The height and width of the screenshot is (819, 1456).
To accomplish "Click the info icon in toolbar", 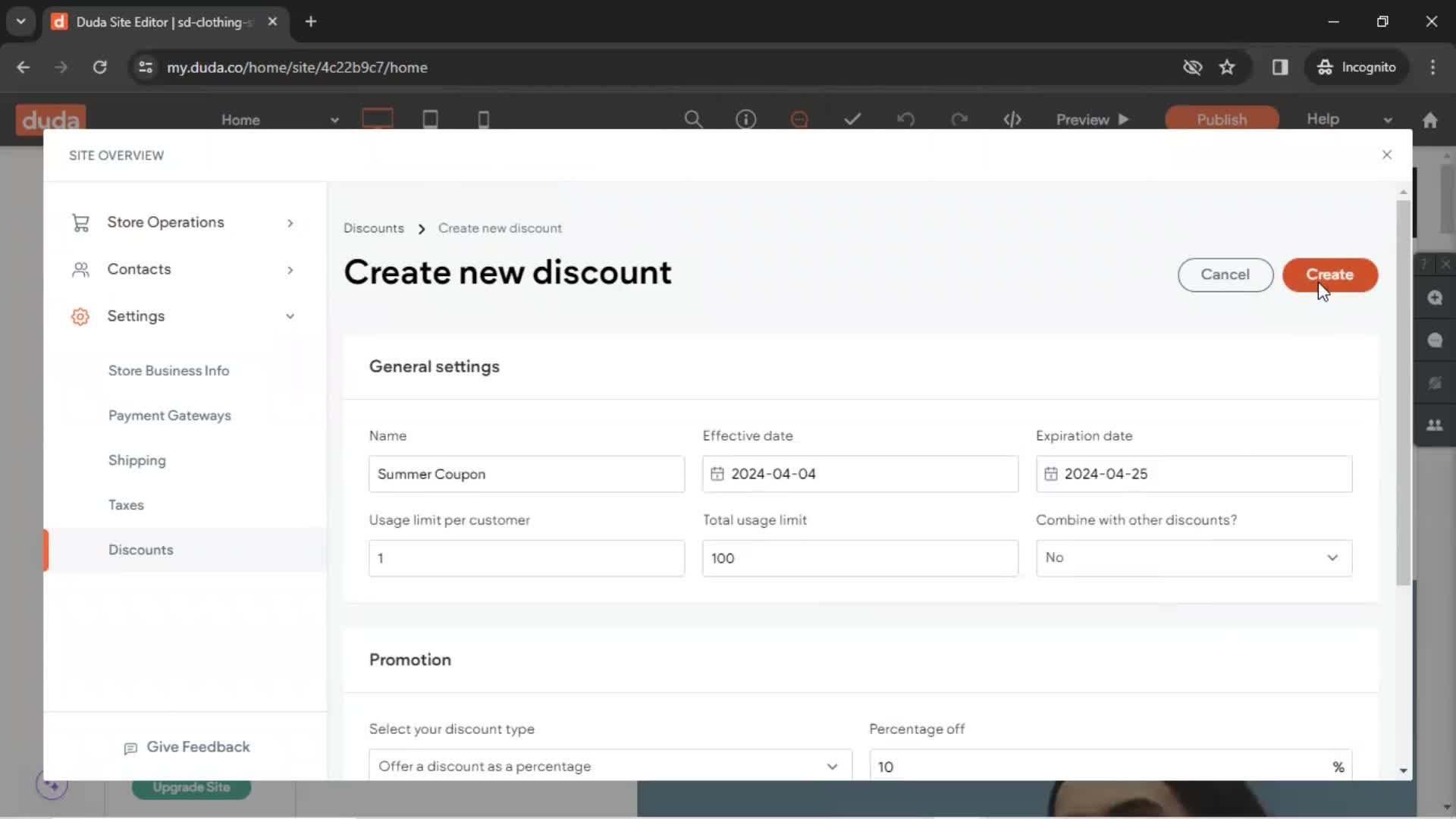I will tap(745, 119).
